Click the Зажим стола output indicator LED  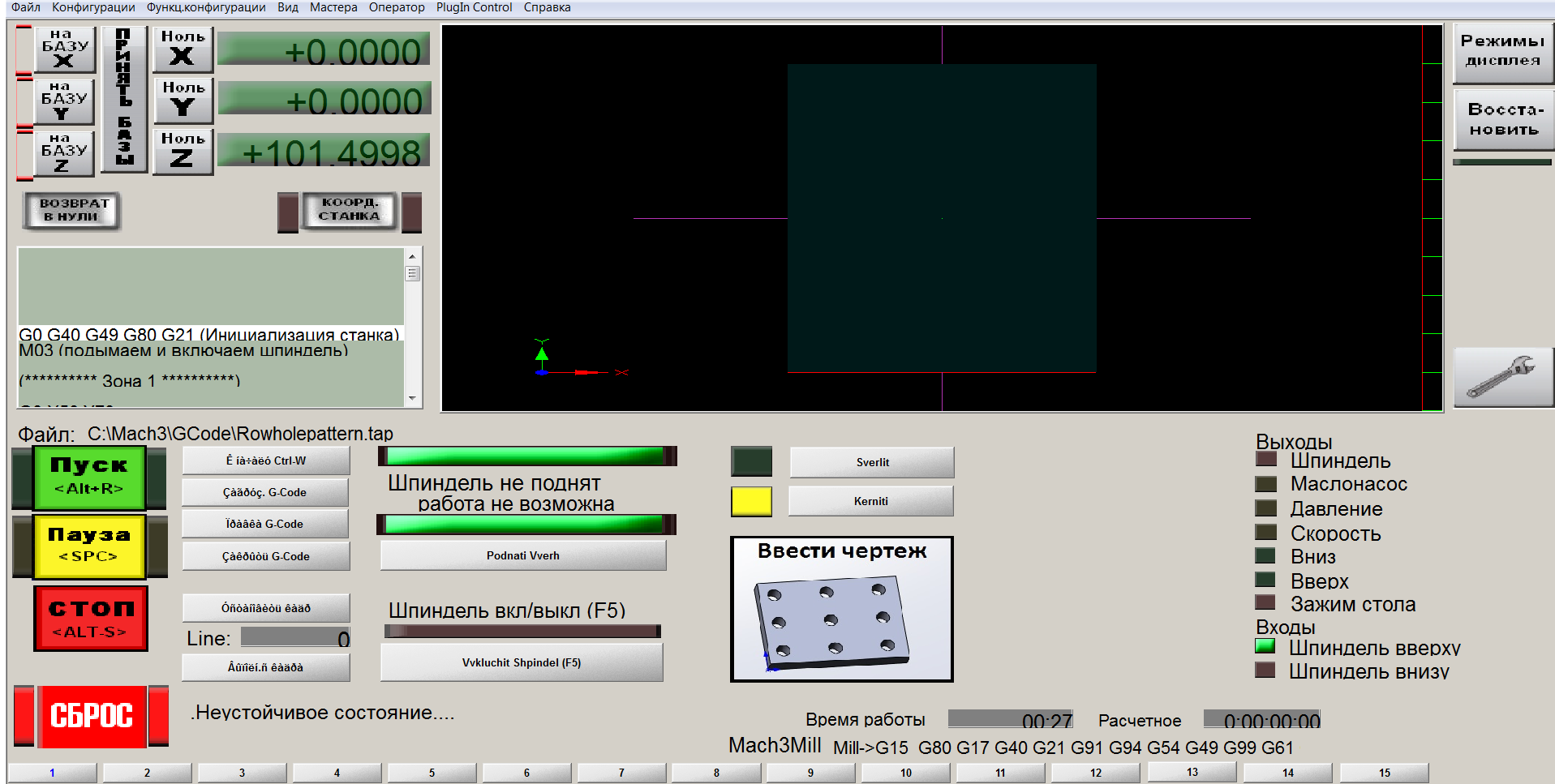[1265, 602]
